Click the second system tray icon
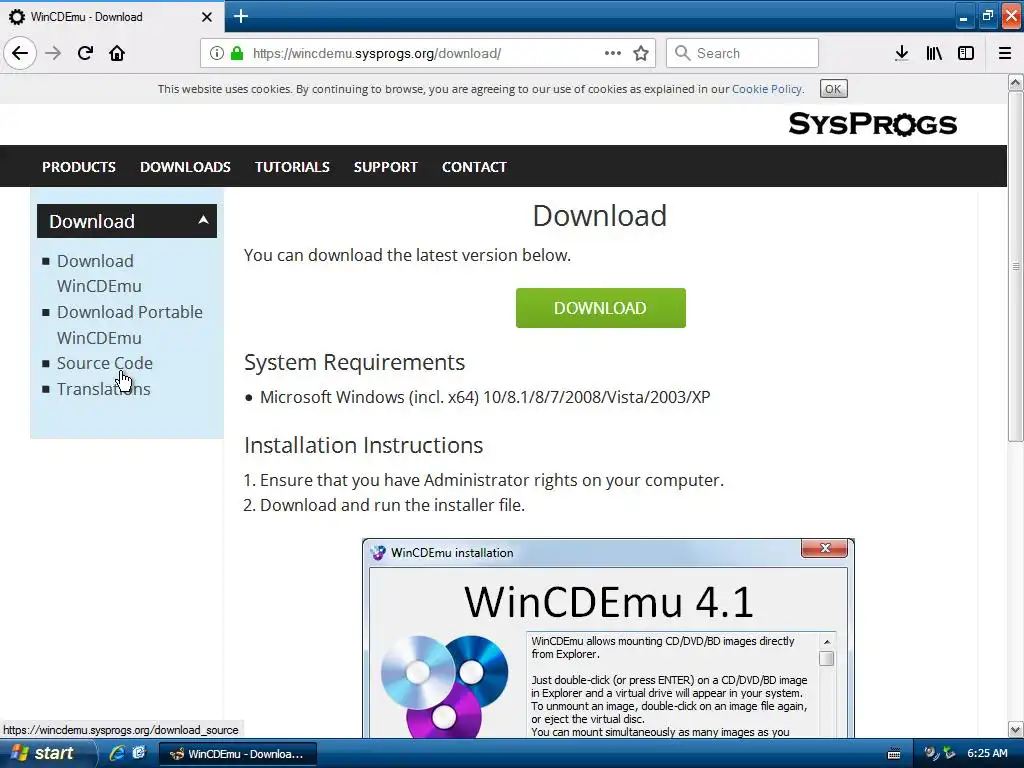The image size is (1024, 768). coord(949,754)
